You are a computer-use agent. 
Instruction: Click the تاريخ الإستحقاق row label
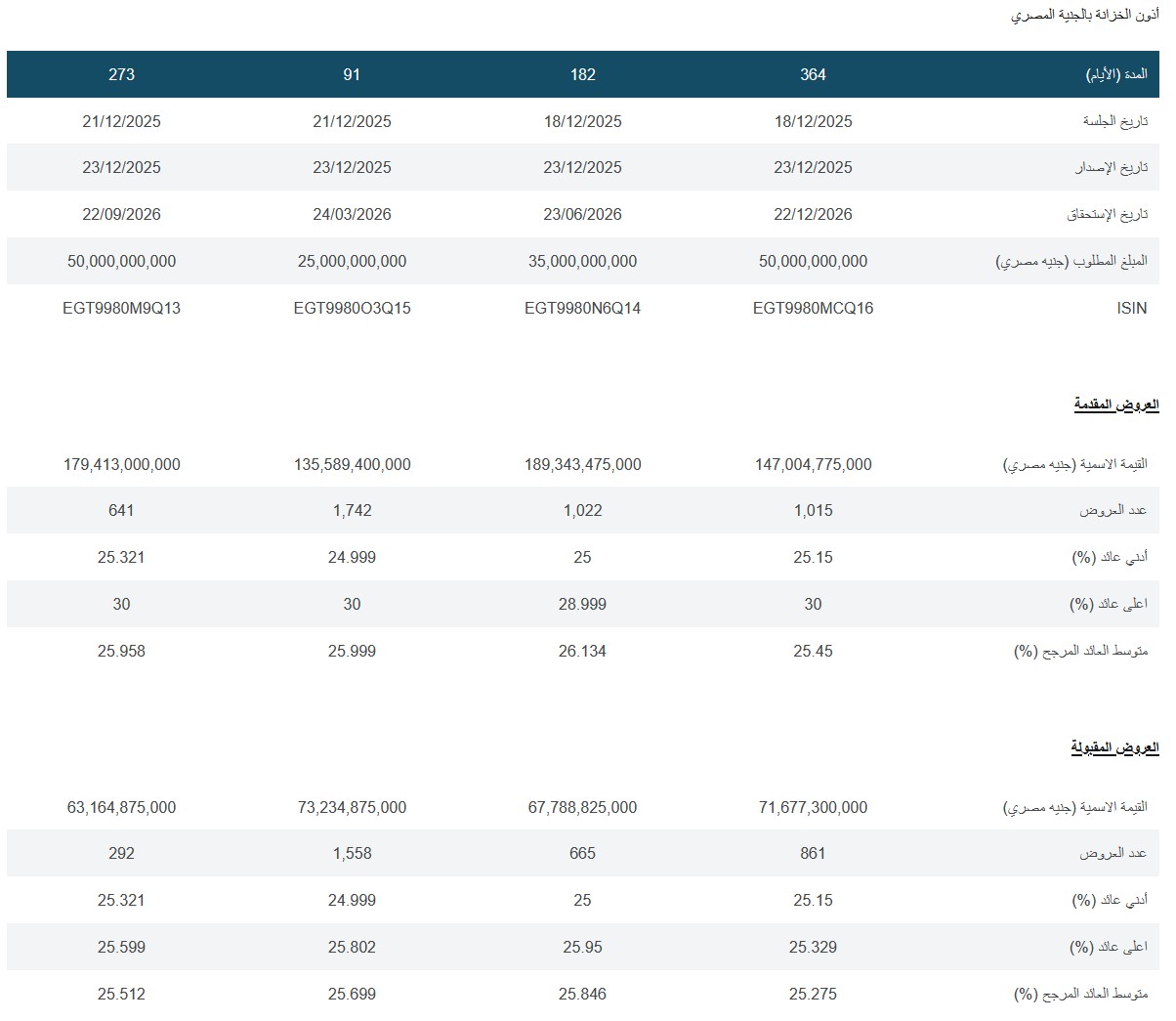[x=1107, y=214]
